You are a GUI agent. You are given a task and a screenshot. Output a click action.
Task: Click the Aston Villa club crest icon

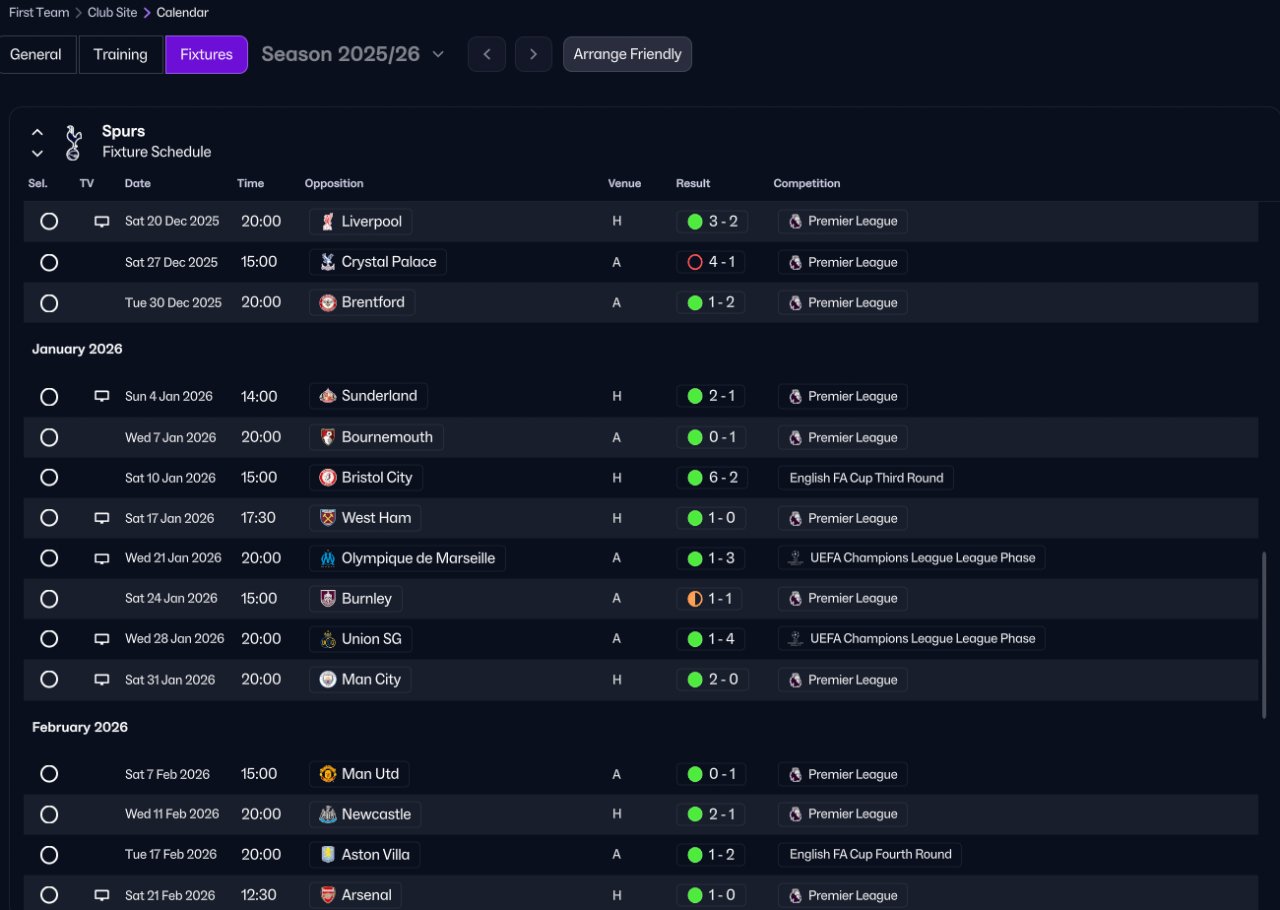click(x=327, y=855)
